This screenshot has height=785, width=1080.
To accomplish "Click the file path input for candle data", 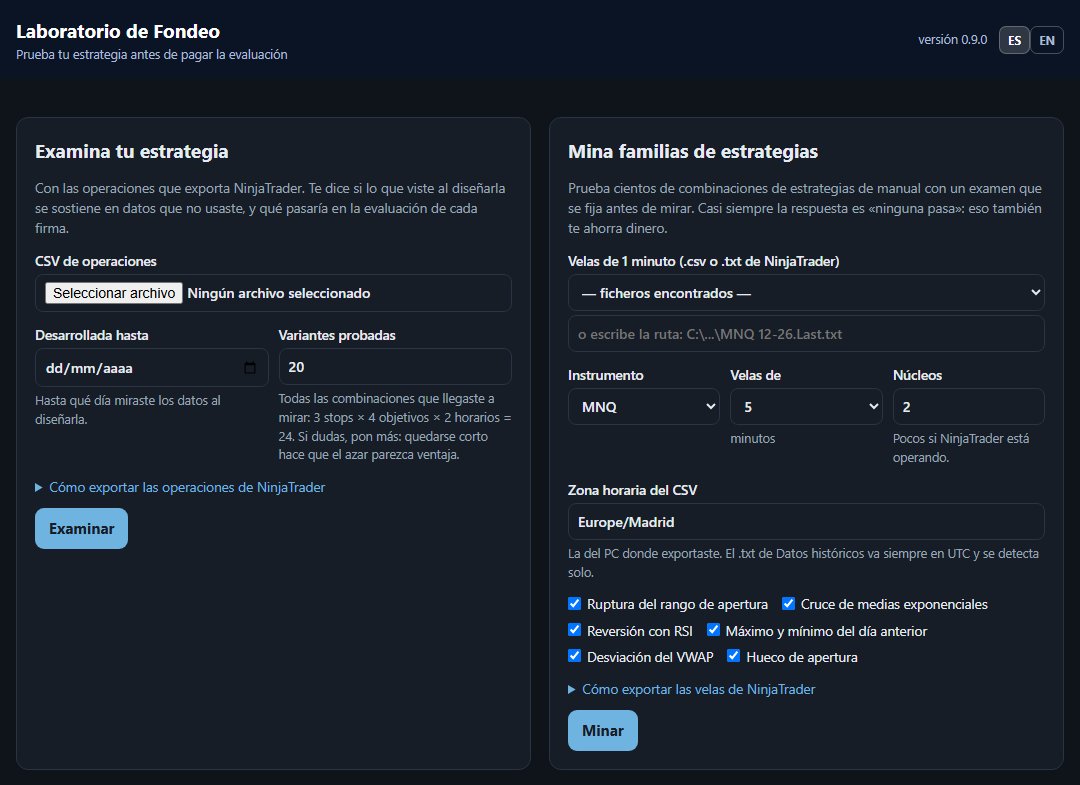I will click(806, 334).
